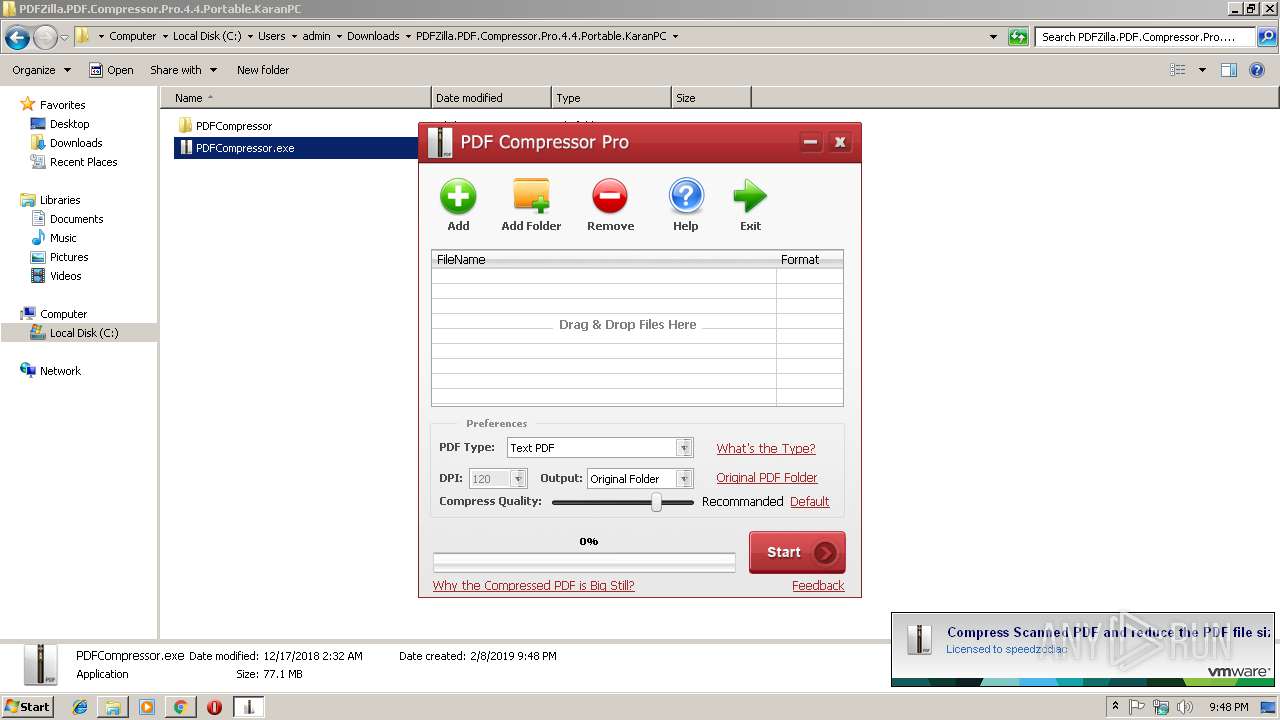The height and width of the screenshot is (720, 1280).
Task: Minimize the PDF Compressor Pro window
Action: point(811,142)
